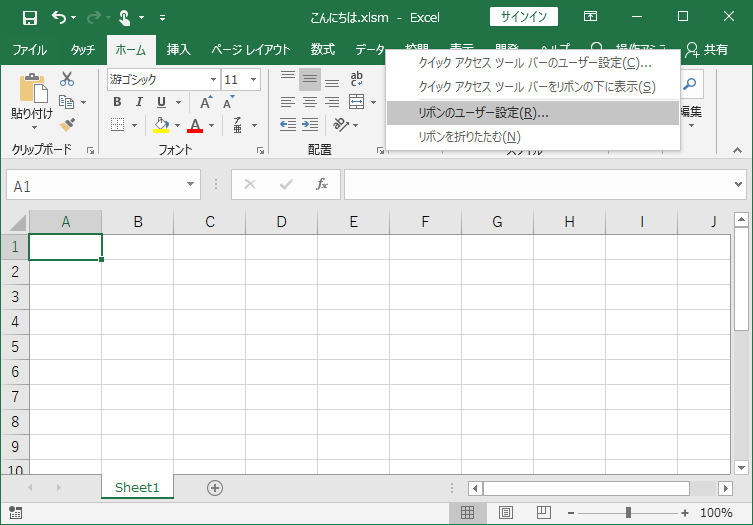Increase font size icon
The image size is (753, 525).
coord(206,102)
